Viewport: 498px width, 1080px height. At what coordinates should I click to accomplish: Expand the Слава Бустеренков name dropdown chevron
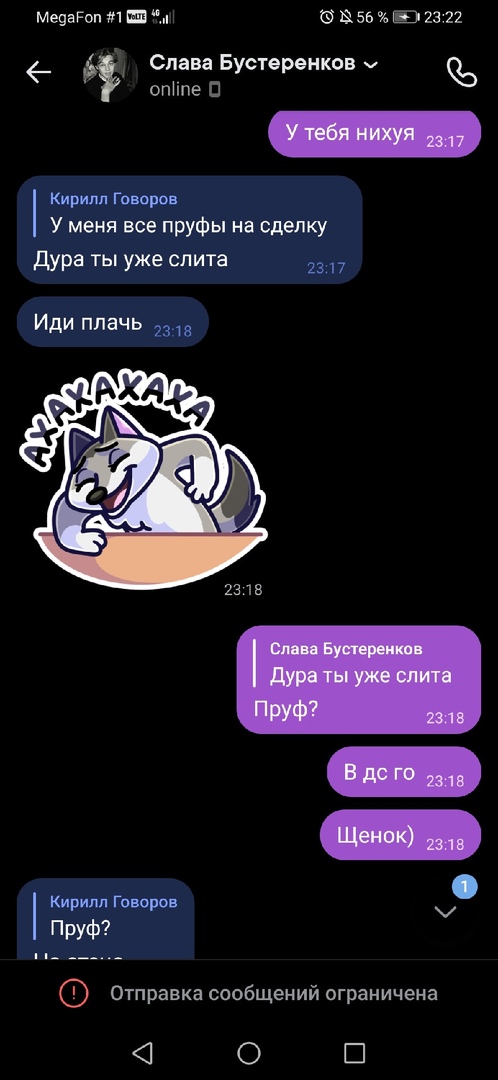[x=371, y=65]
